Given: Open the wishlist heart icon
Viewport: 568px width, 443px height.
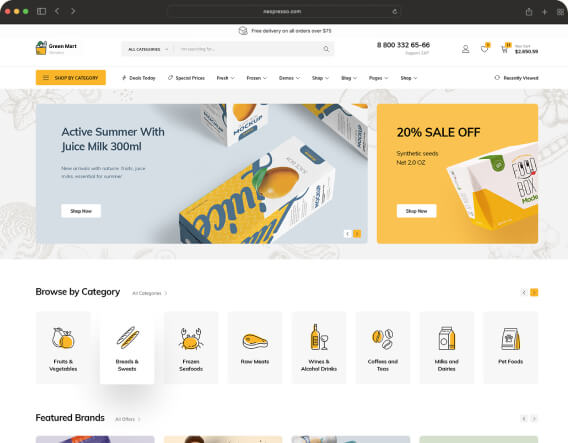Looking at the screenshot, I should point(484,49).
